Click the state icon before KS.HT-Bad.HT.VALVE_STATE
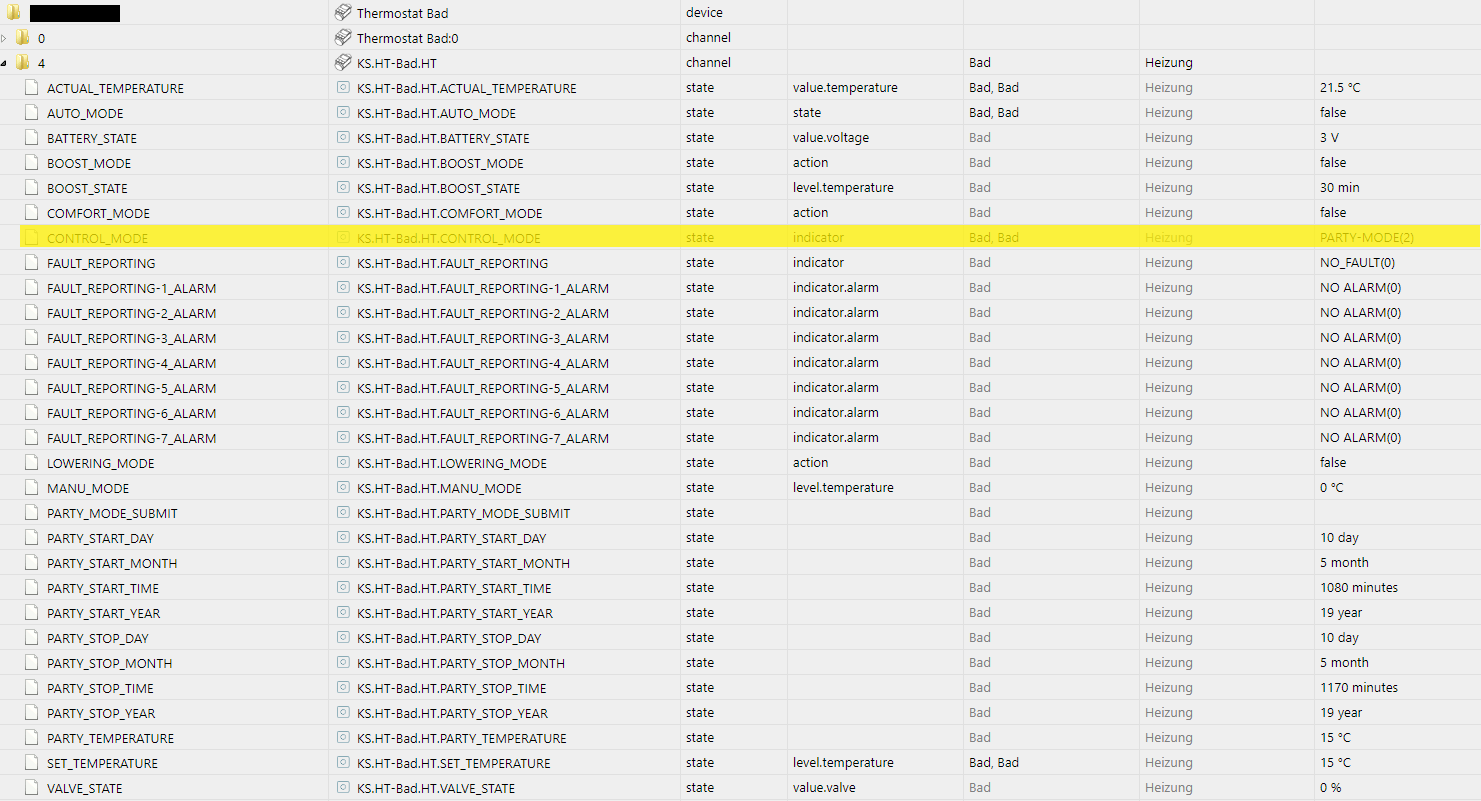Viewport: 1481px width, 801px height. [343, 788]
